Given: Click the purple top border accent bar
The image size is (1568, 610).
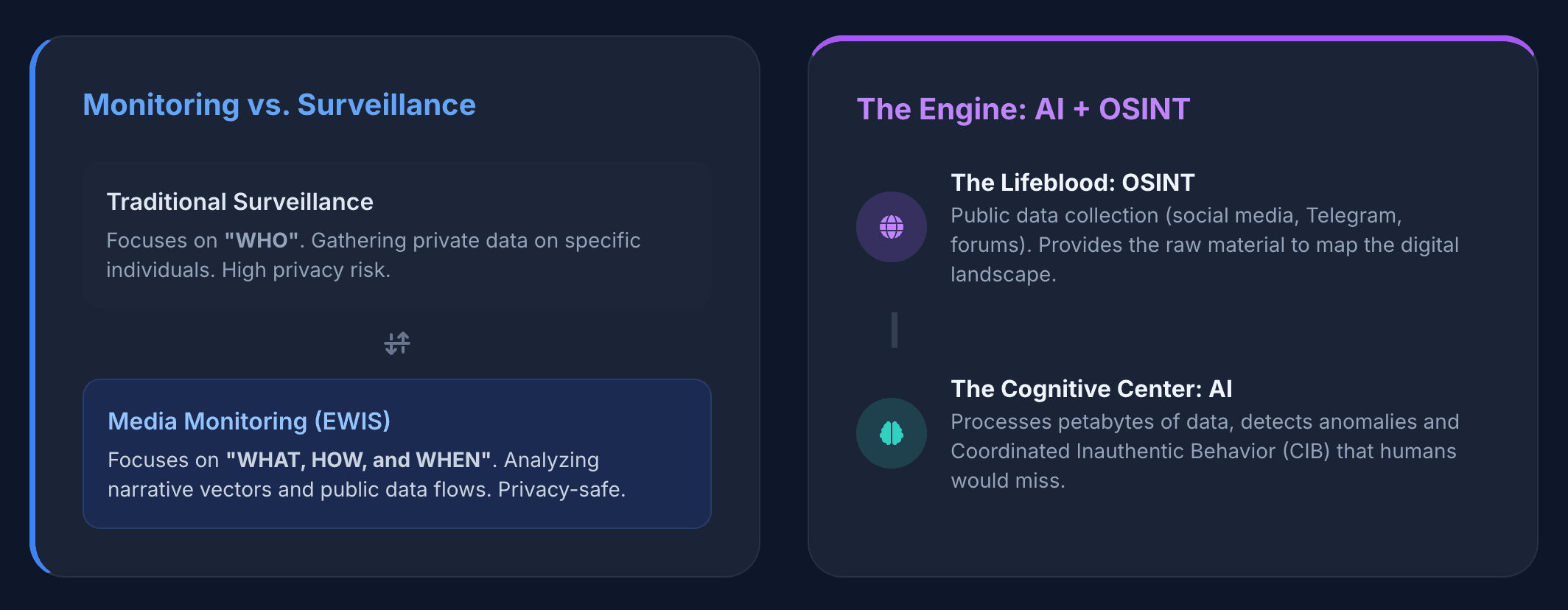Looking at the screenshot, I should [1172, 38].
